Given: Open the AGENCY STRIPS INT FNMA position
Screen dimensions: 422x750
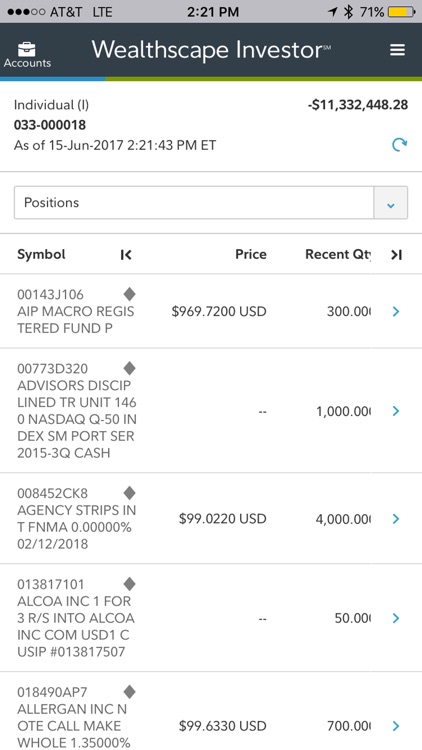Looking at the screenshot, I should 211,518.
